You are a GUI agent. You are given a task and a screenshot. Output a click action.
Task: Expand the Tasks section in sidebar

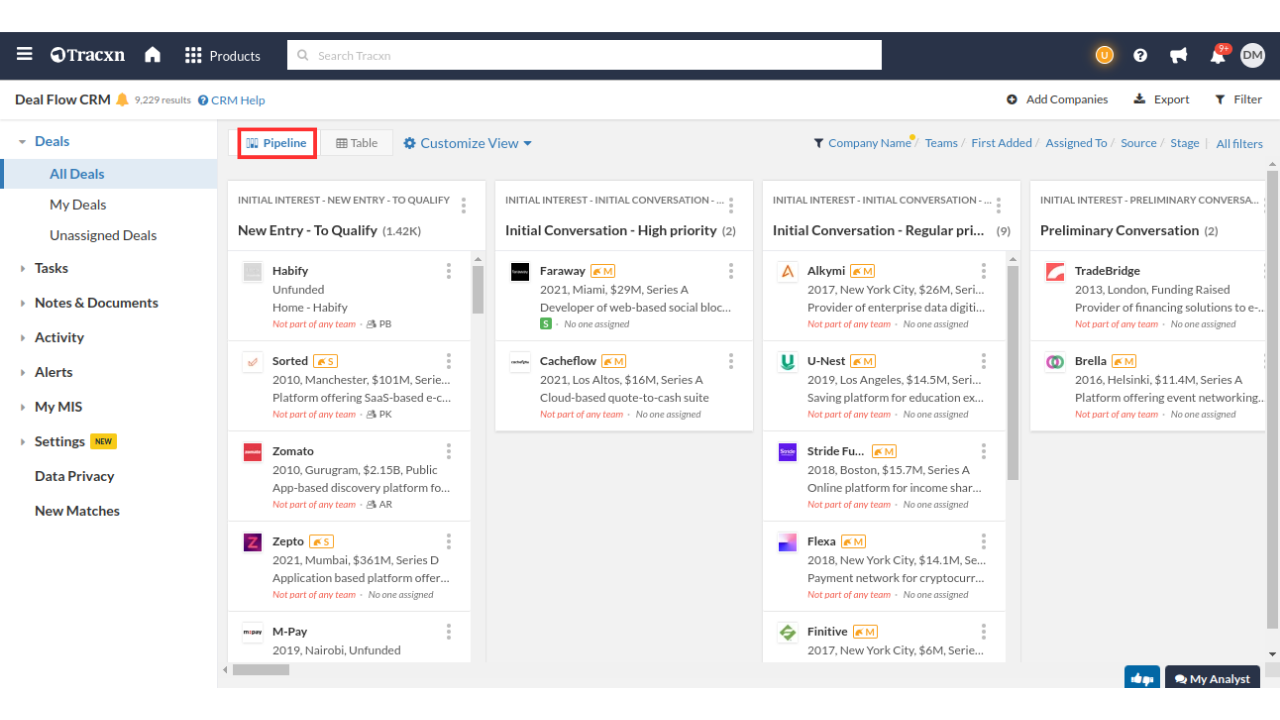(x=51, y=268)
